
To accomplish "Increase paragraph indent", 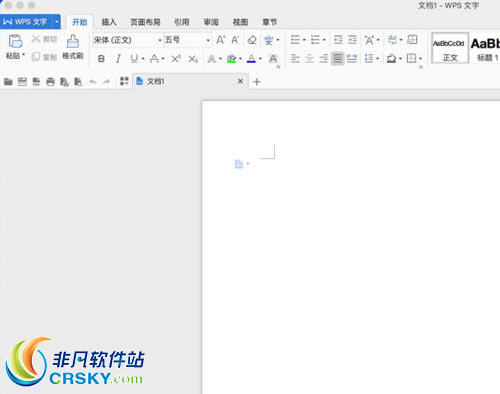I will (x=352, y=40).
